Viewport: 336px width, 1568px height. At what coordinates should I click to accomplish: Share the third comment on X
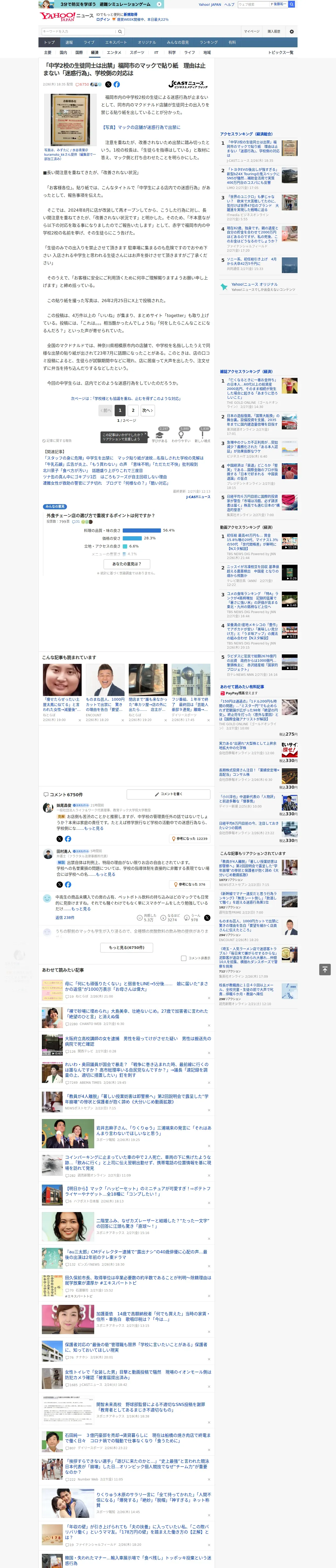click(x=207, y=918)
